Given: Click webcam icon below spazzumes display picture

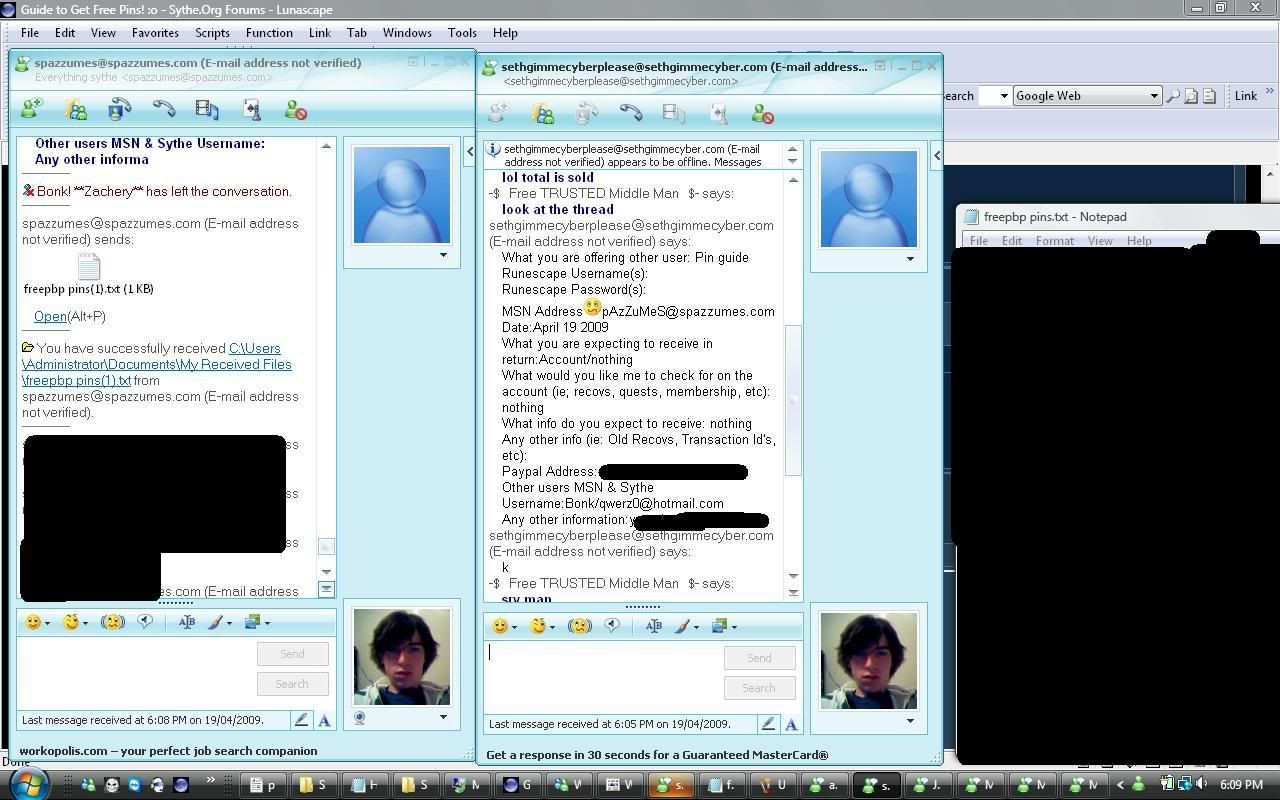Looking at the screenshot, I should (359, 717).
